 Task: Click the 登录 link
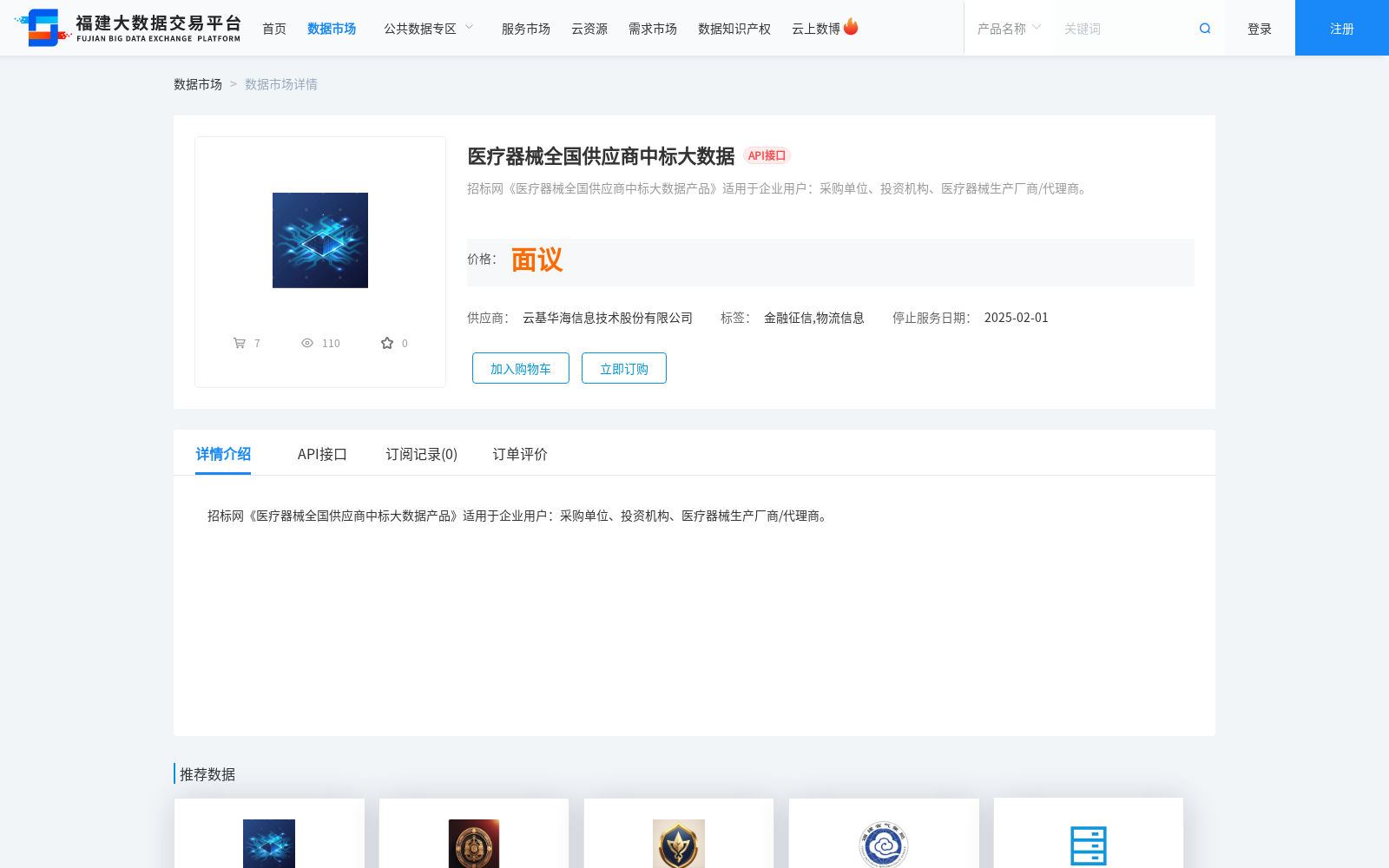1260,29
